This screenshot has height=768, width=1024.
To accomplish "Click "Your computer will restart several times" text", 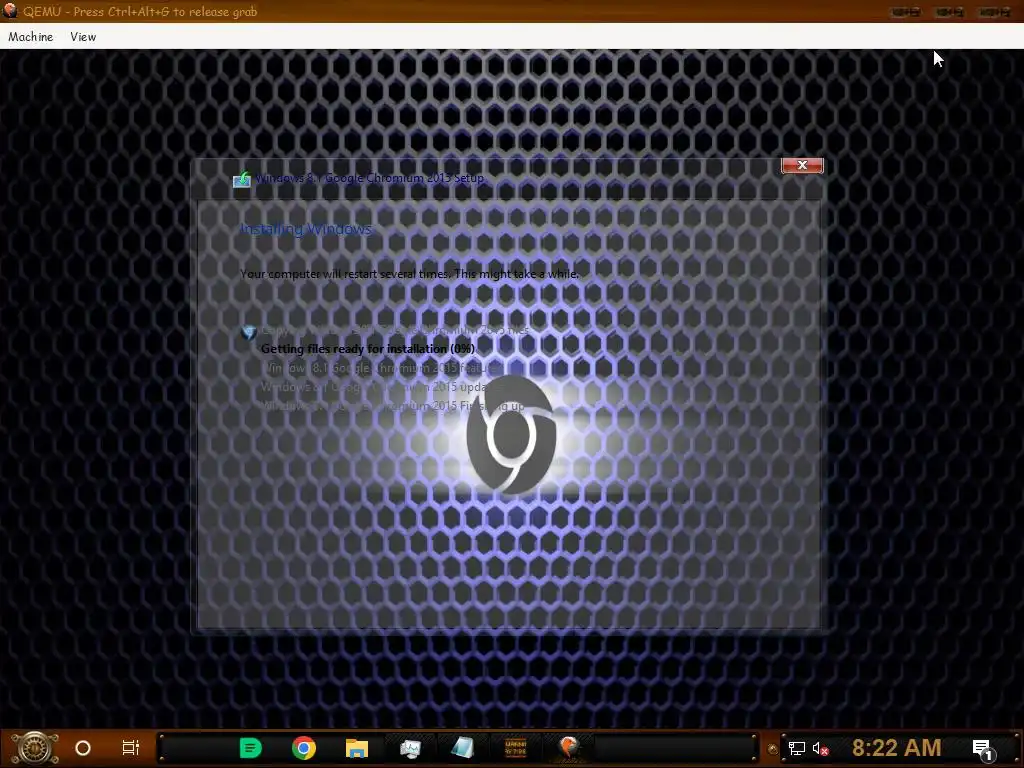I will tap(345, 274).
